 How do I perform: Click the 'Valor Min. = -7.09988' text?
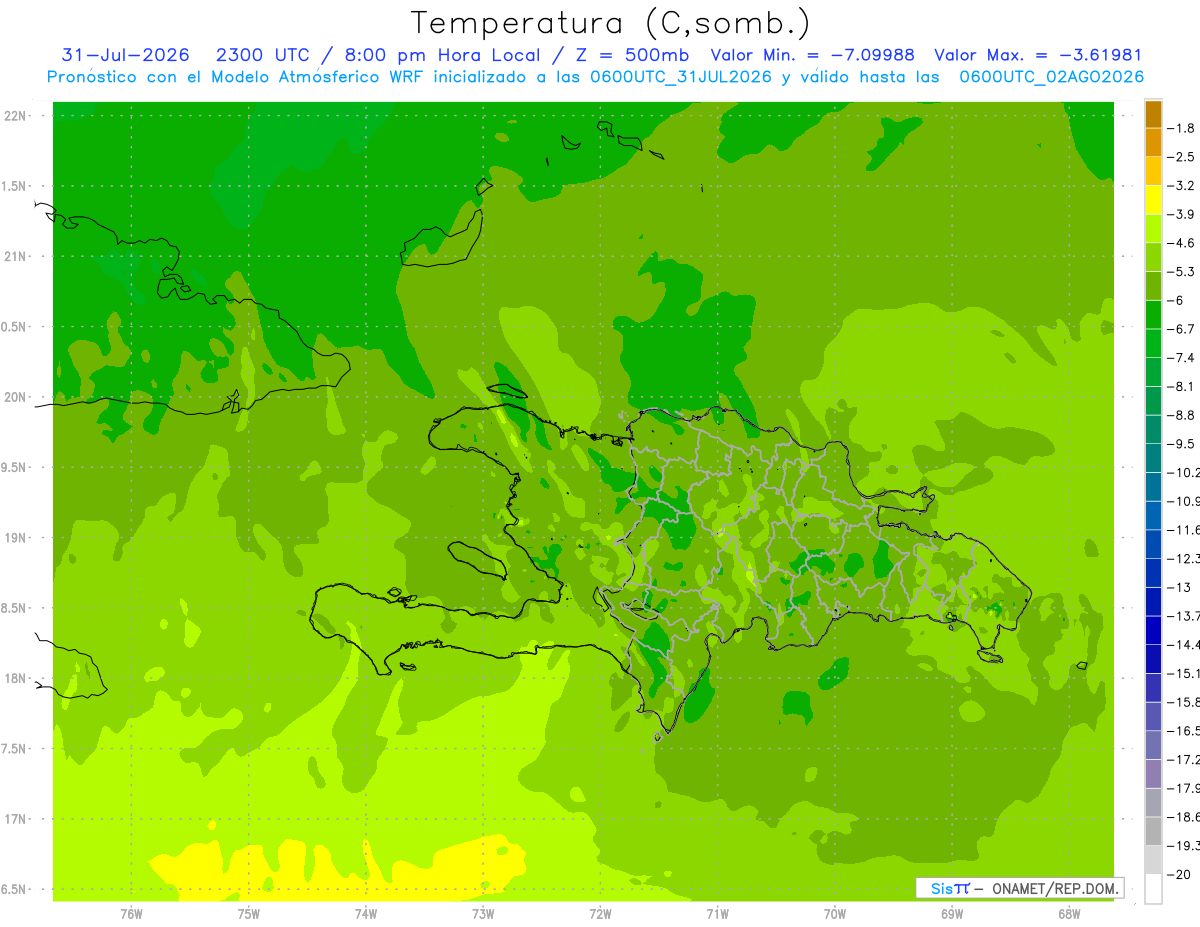pos(815,55)
